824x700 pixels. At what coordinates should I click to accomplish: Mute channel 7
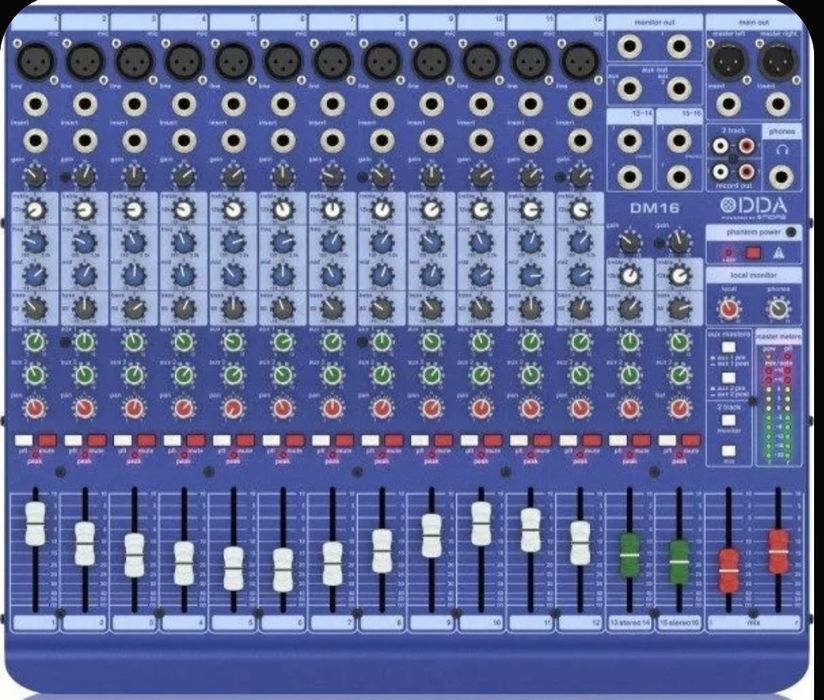pyautogui.click(x=345, y=440)
